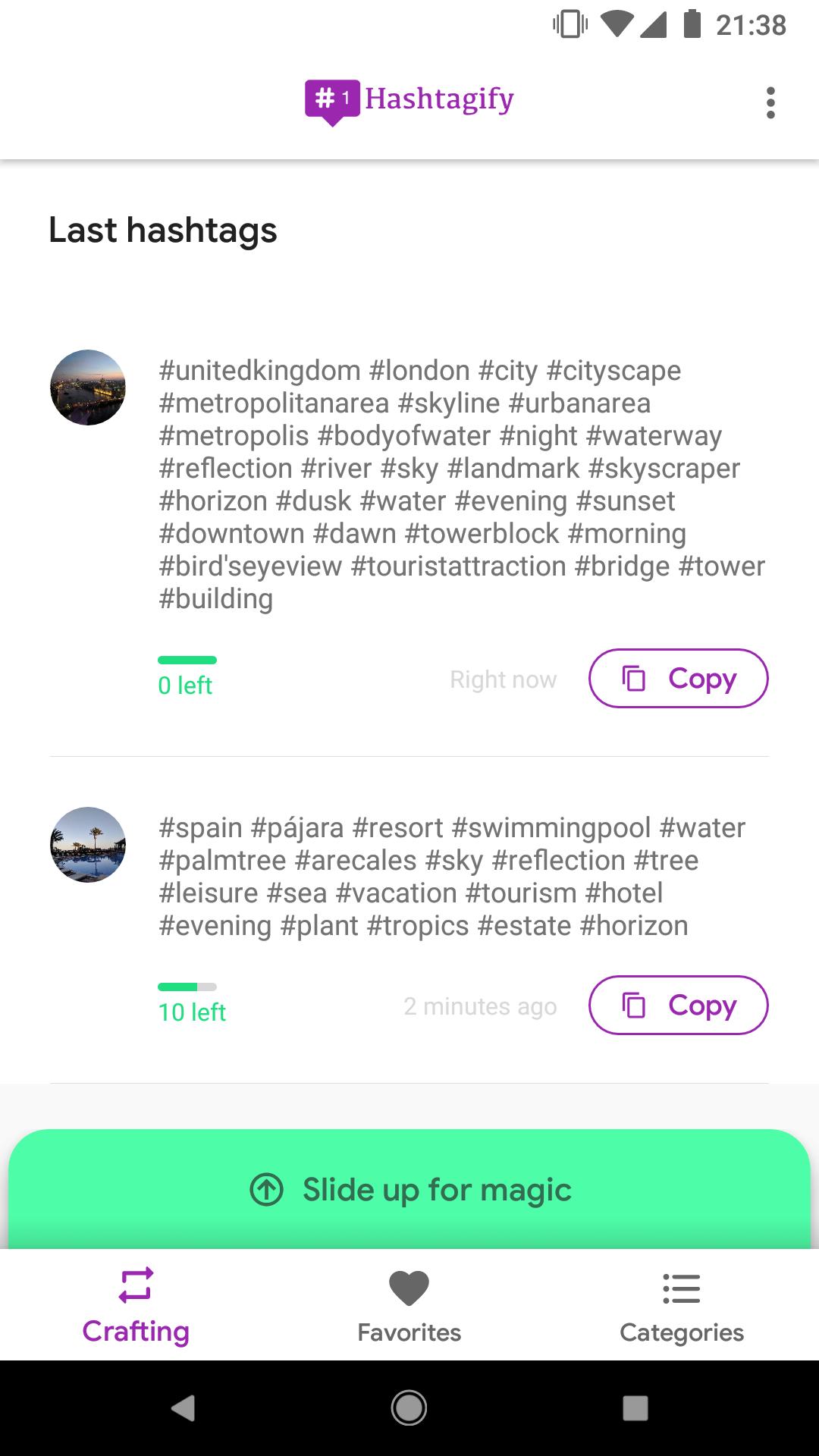Open the three-dot overflow menu
Viewport: 819px width, 1456px height.
coord(770,102)
